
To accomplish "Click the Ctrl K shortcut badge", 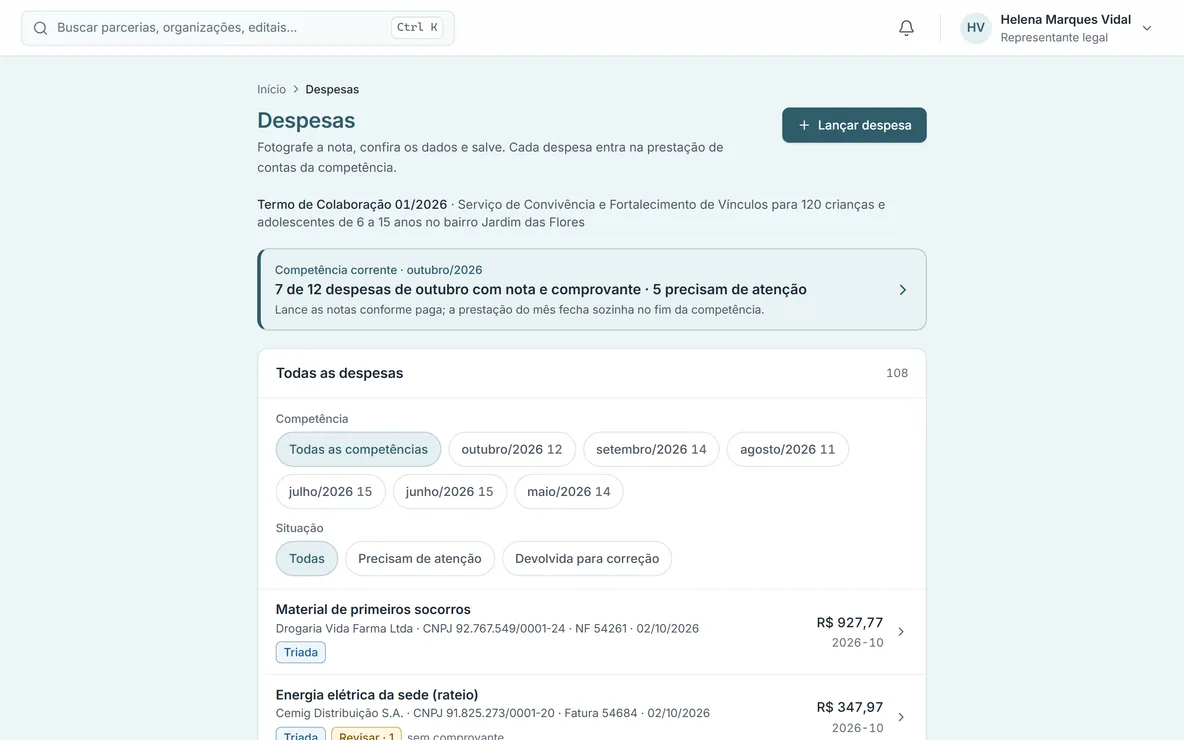I will coord(417,27).
